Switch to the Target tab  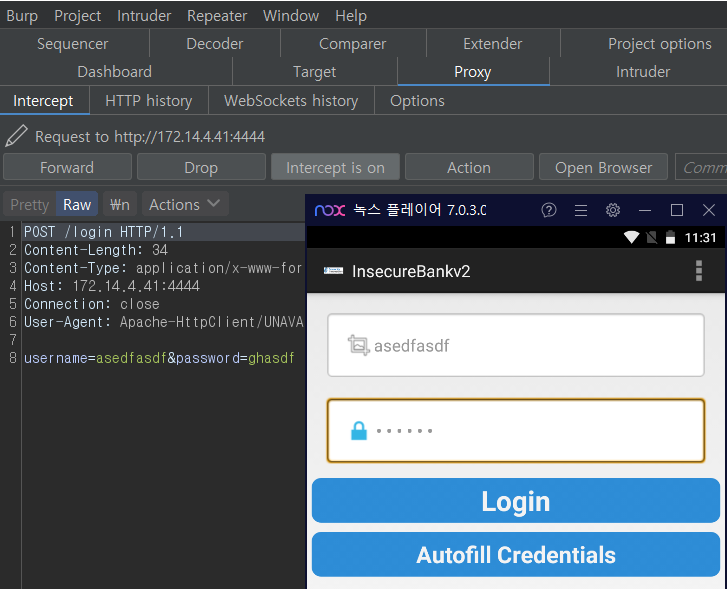pyautogui.click(x=314, y=71)
